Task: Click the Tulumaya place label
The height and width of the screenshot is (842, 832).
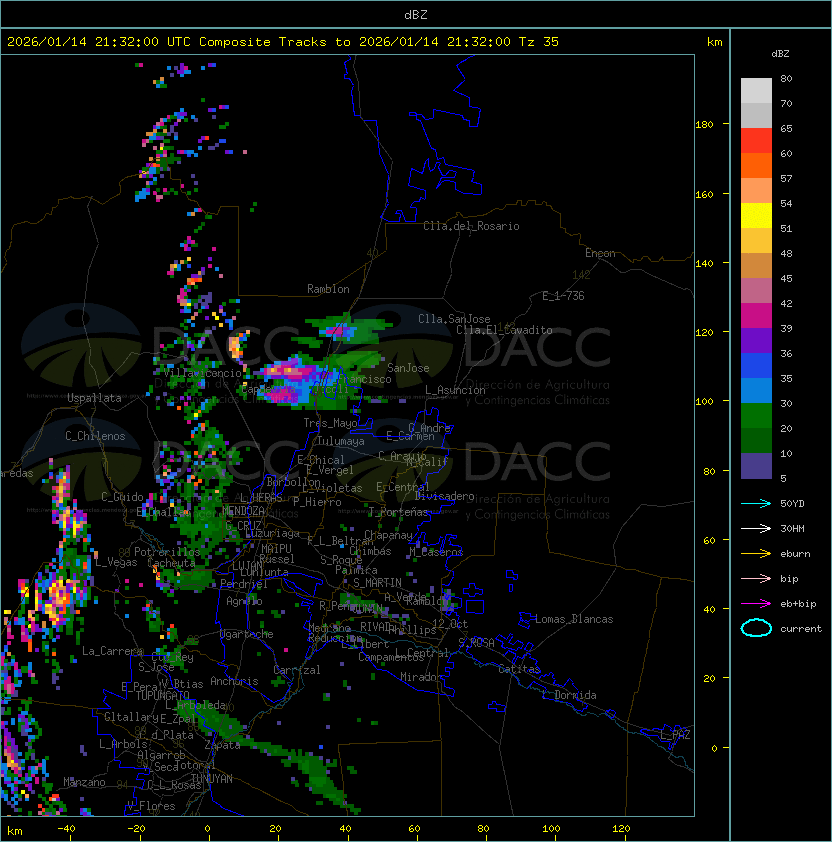Action: click(x=341, y=441)
